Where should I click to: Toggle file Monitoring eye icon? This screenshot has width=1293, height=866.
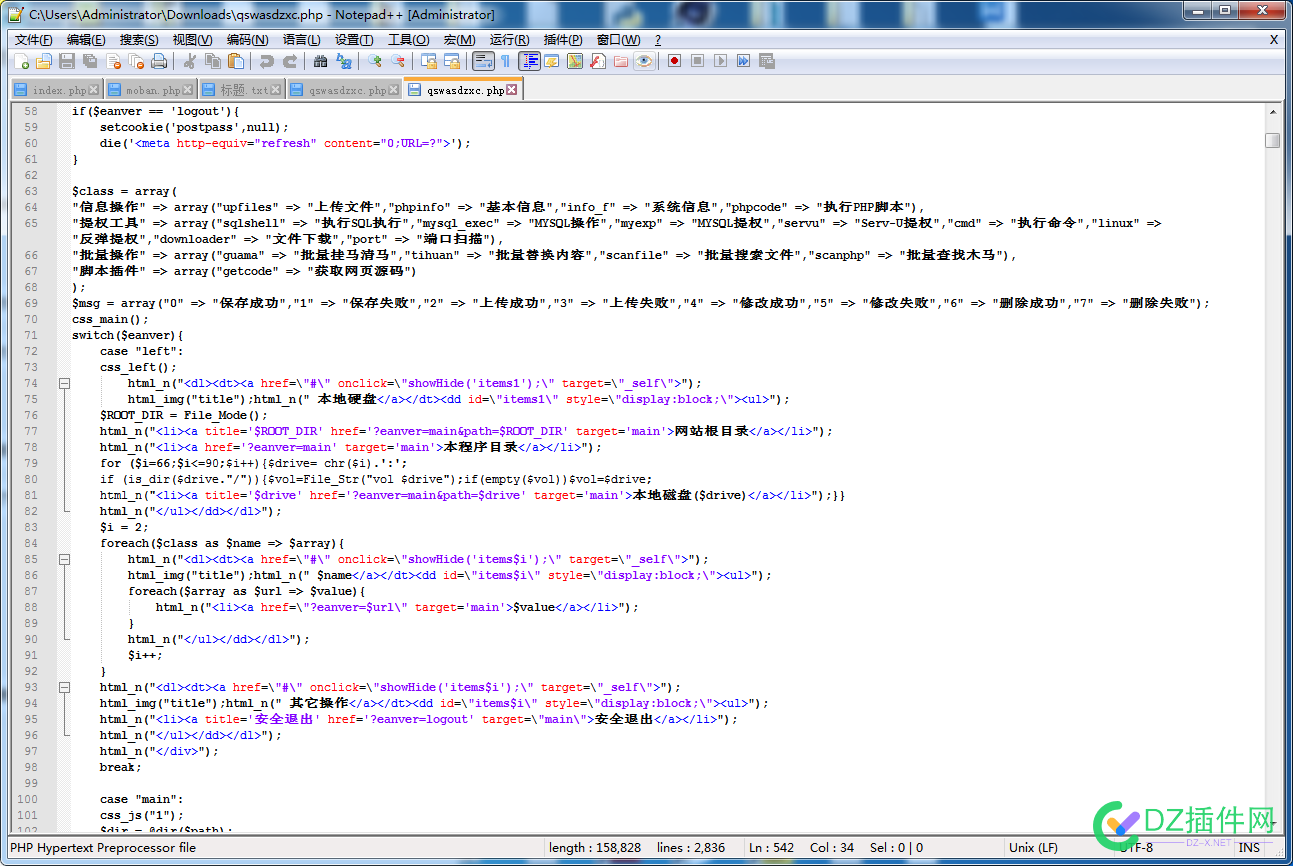click(644, 61)
